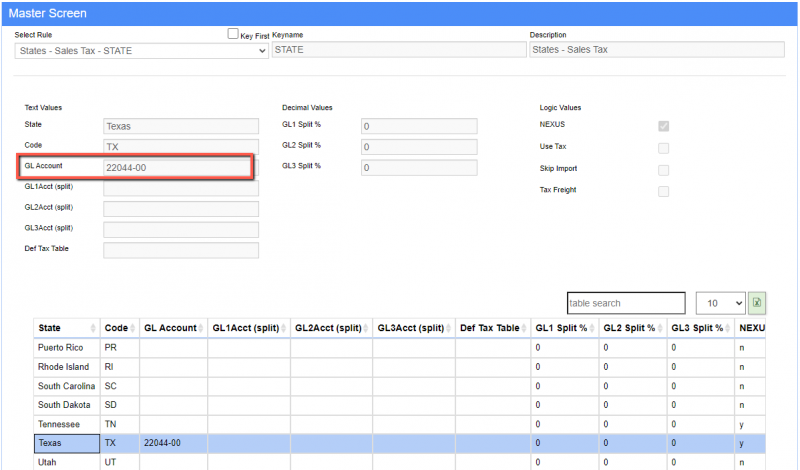Enable the Tax Freight checkbox
800x470 pixels.
point(663,190)
